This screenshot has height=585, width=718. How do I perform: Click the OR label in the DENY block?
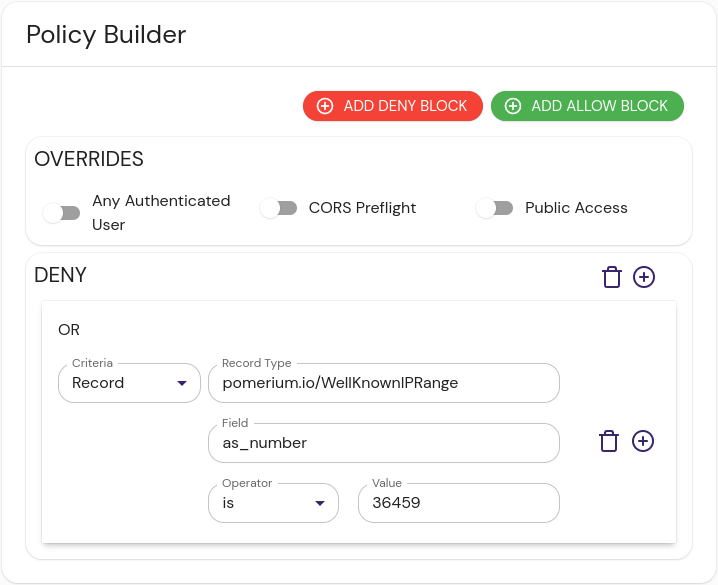pyautogui.click(x=69, y=330)
